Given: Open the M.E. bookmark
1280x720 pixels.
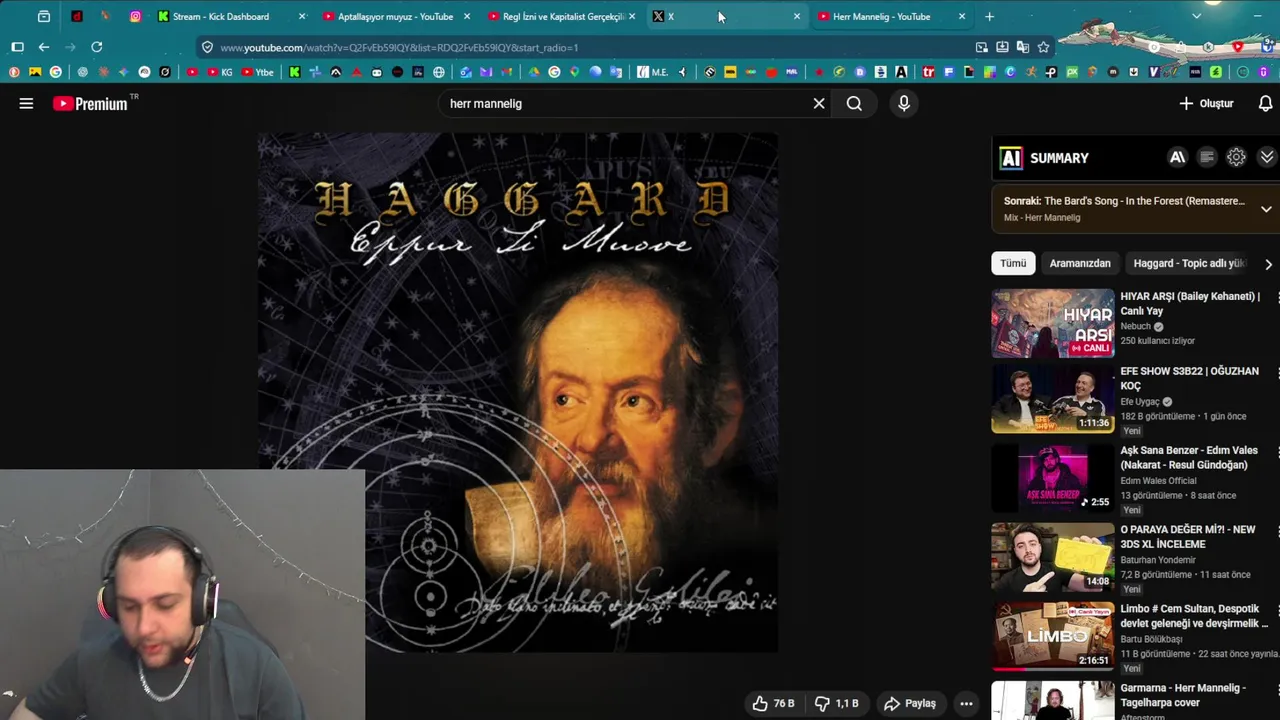Looking at the screenshot, I should coord(653,72).
